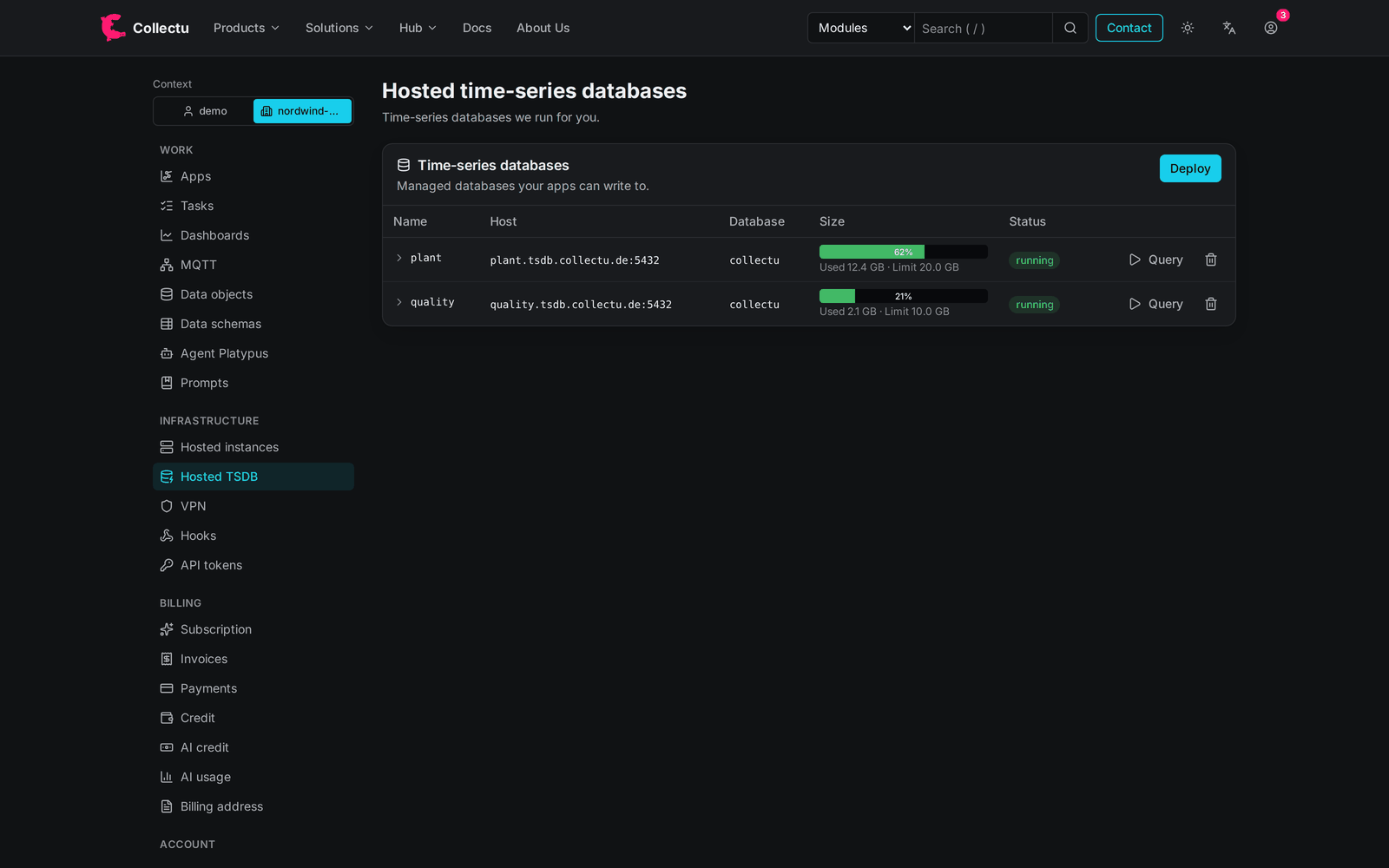Open Data objects page
This screenshot has height=868, width=1389.
pos(253,294)
